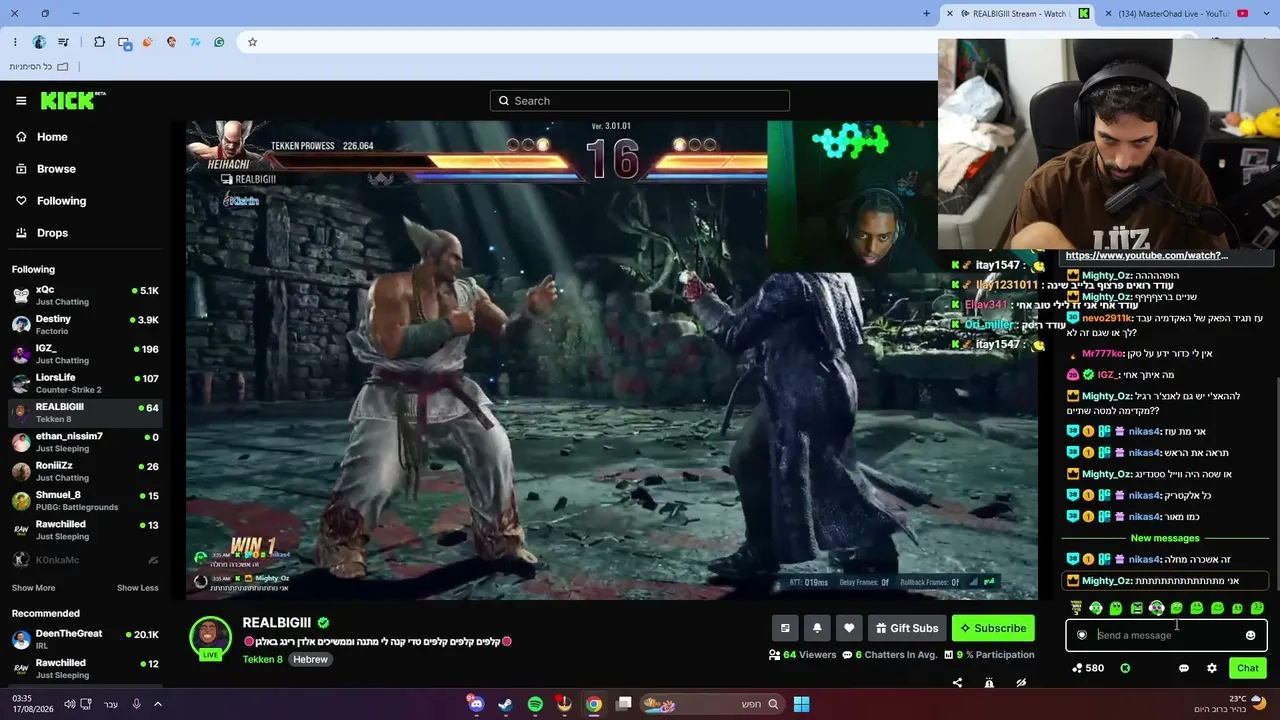Select REALBIGIII in the Following list
The image size is (1280, 720).
coord(85,412)
